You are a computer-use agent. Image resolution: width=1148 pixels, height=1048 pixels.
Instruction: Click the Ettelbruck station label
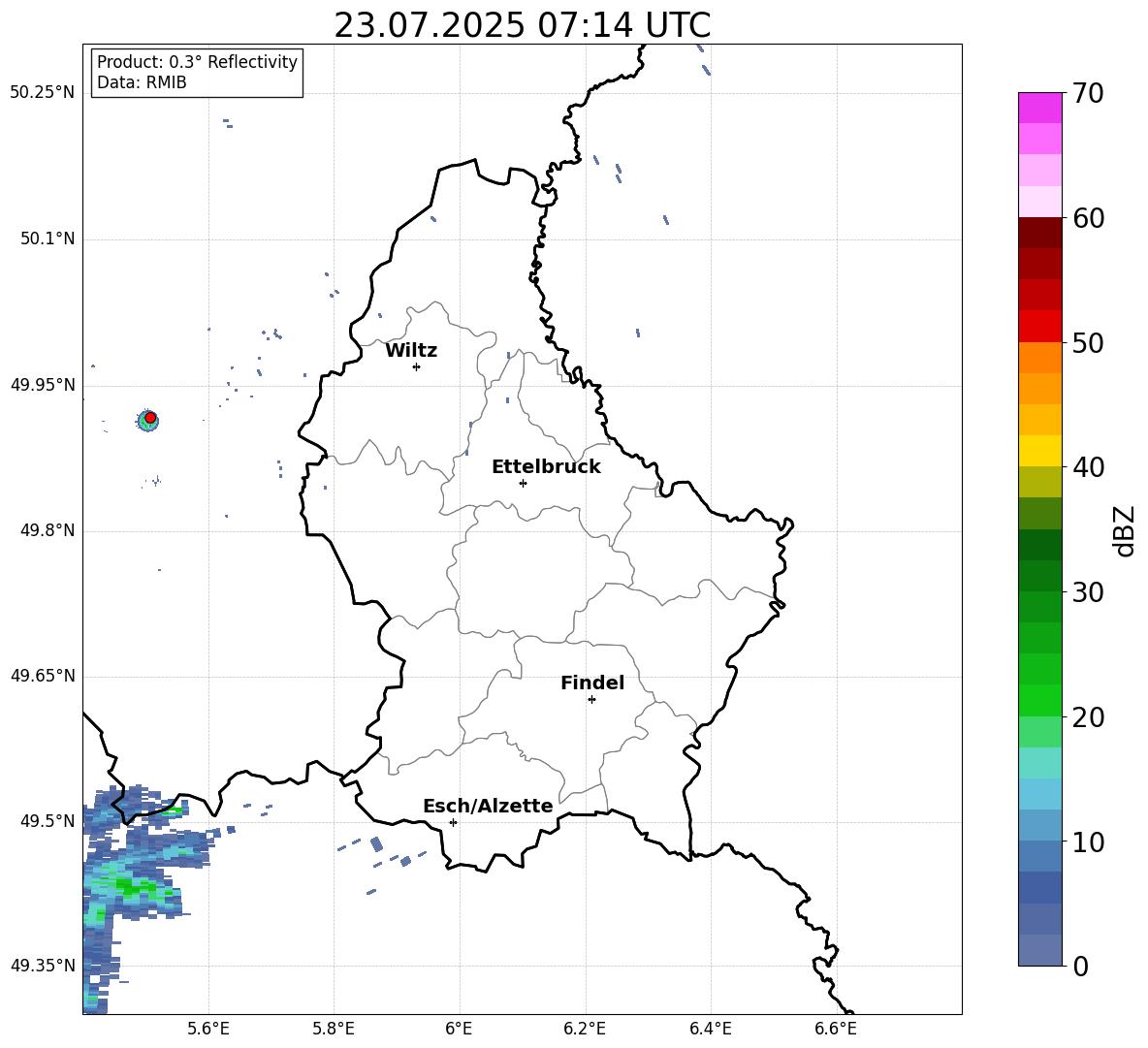point(546,467)
